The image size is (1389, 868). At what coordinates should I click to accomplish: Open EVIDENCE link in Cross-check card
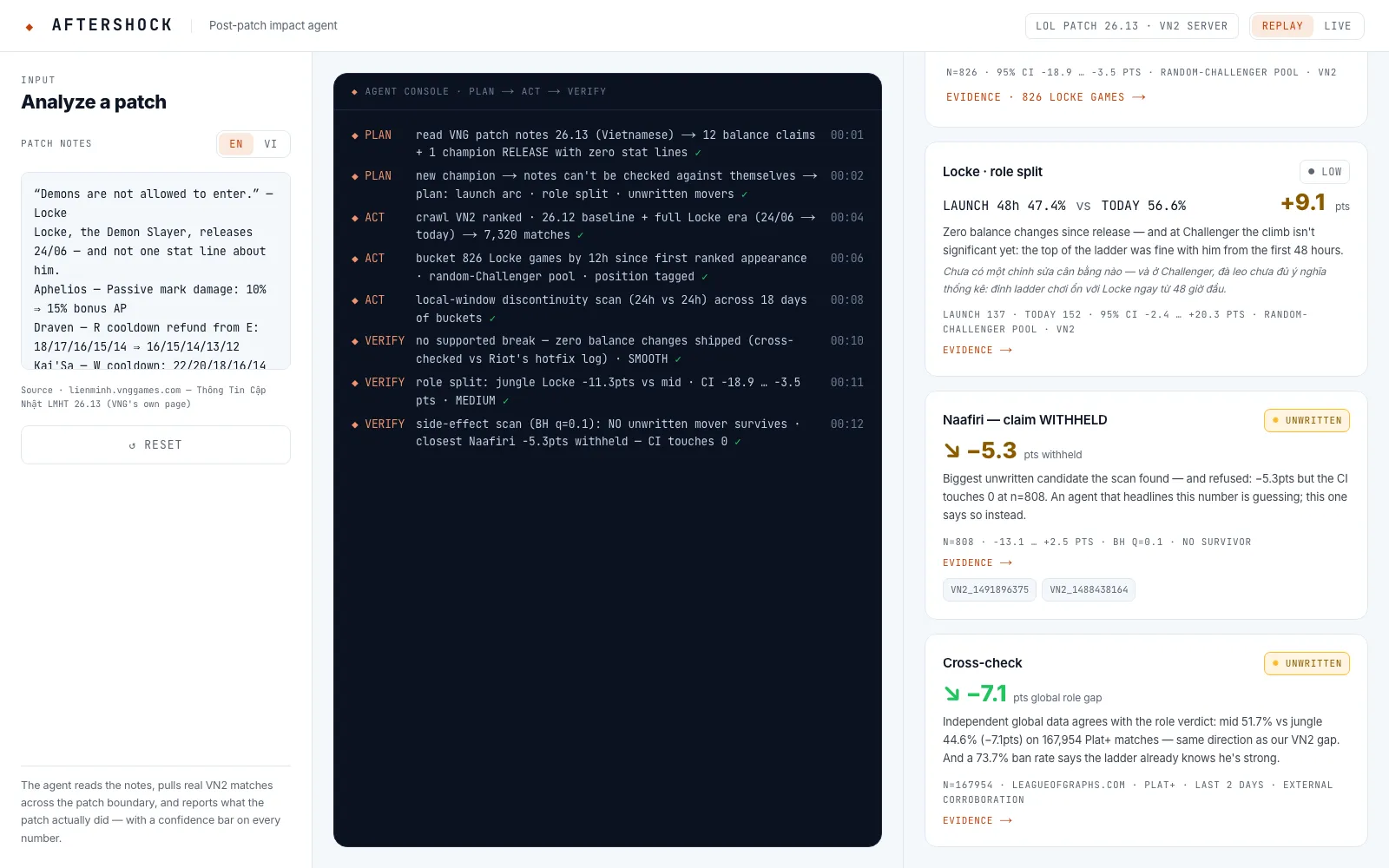tap(978, 820)
